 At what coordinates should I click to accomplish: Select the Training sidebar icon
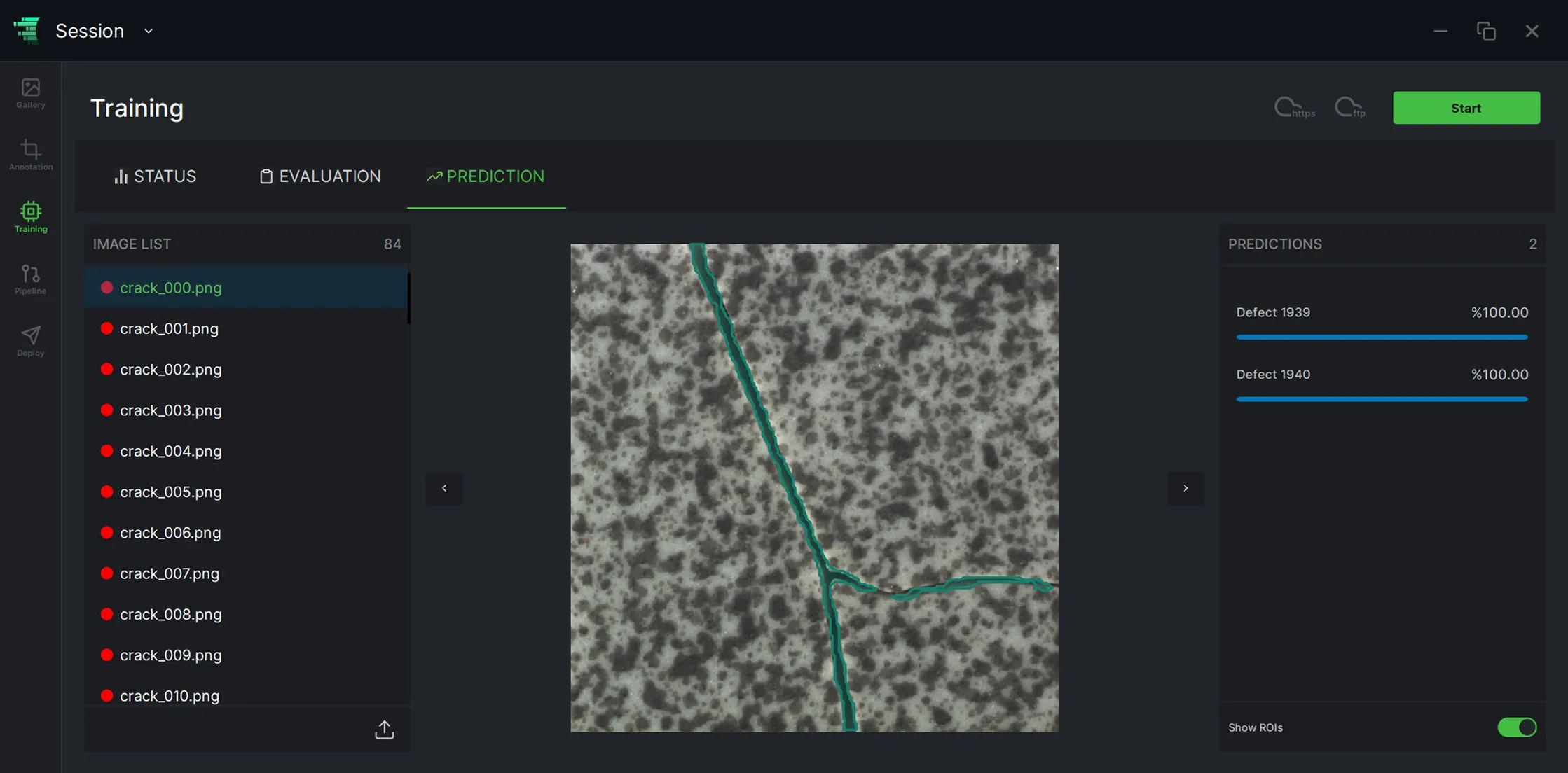pyautogui.click(x=30, y=217)
